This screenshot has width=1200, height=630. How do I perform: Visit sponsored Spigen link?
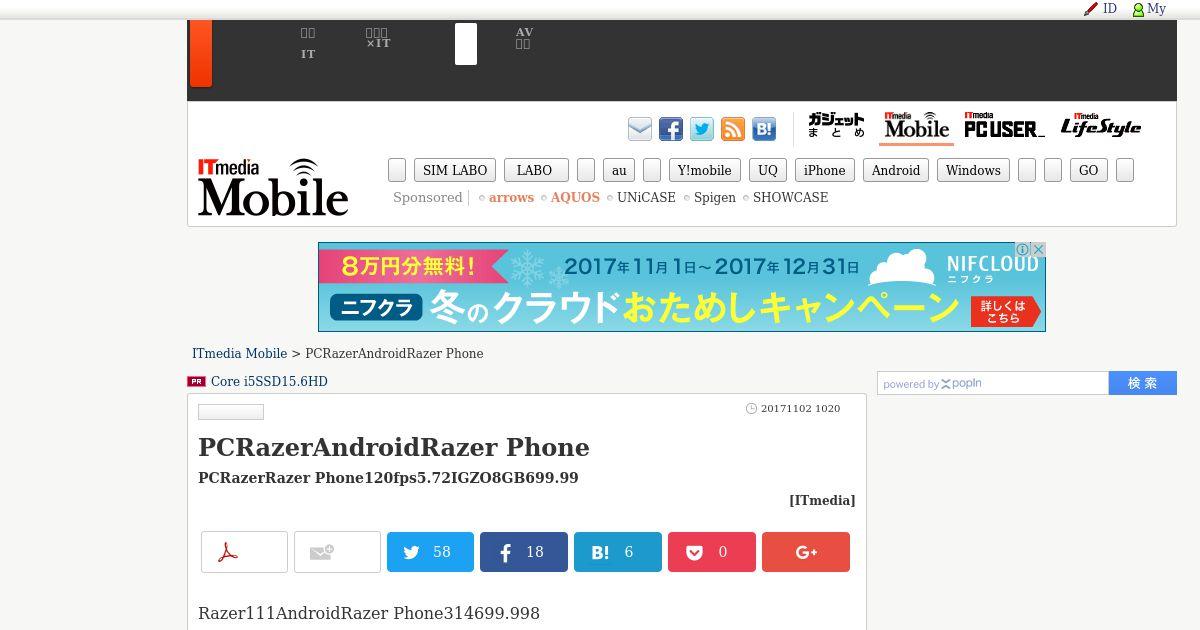click(715, 197)
